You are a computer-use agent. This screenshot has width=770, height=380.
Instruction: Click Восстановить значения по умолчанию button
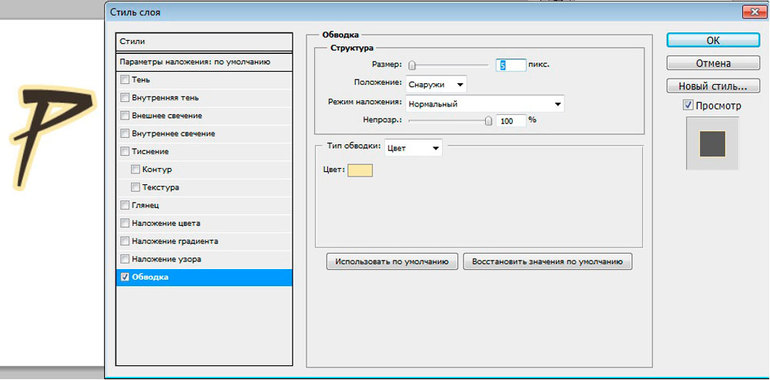tap(548, 262)
